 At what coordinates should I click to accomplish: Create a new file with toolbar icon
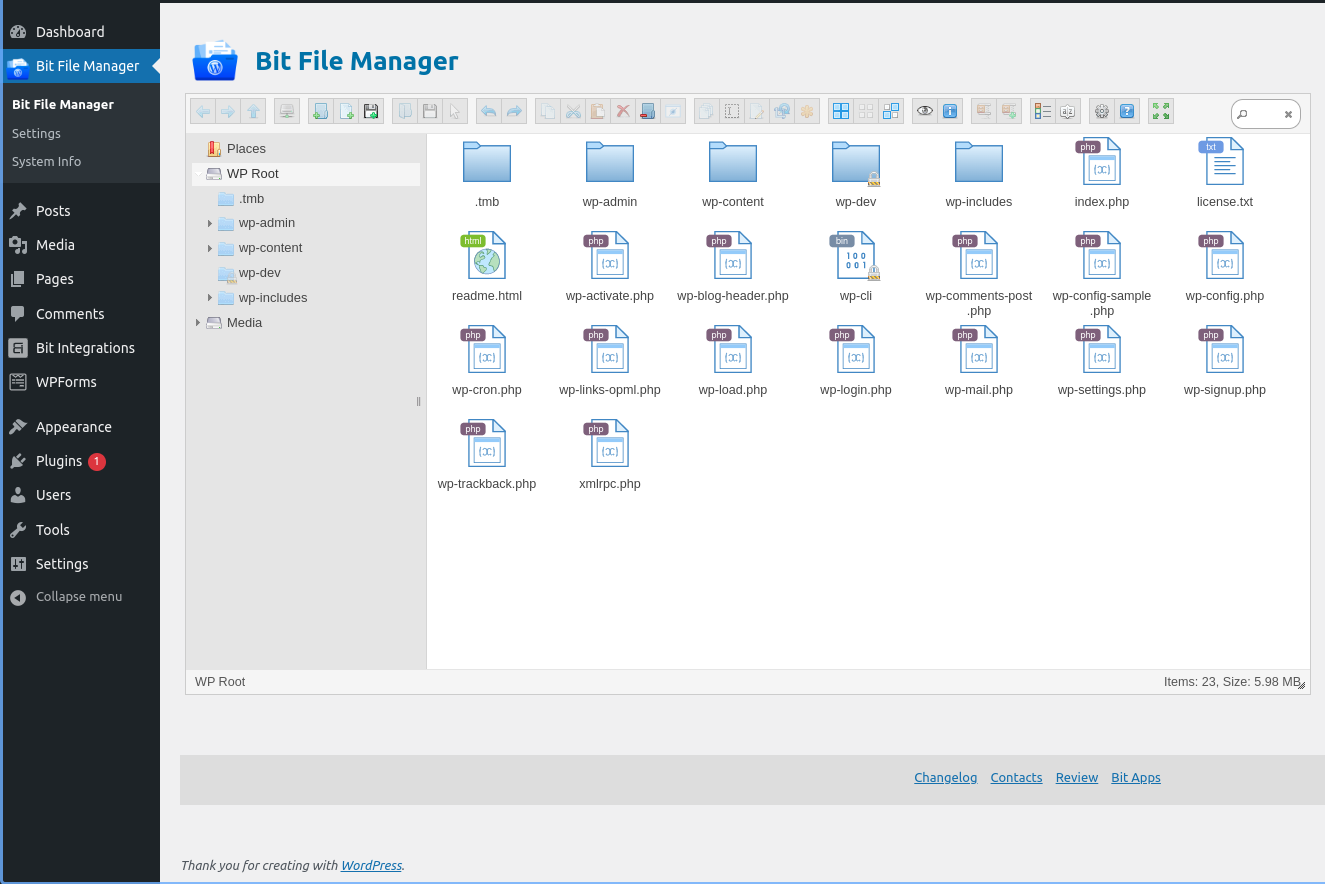[346, 111]
